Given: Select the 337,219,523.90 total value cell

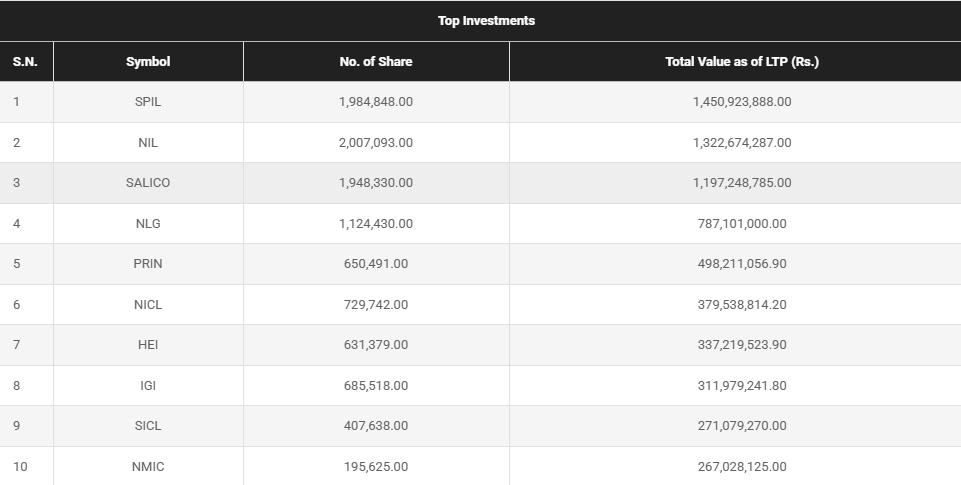Looking at the screenshot, I should [x=742, y=345].
